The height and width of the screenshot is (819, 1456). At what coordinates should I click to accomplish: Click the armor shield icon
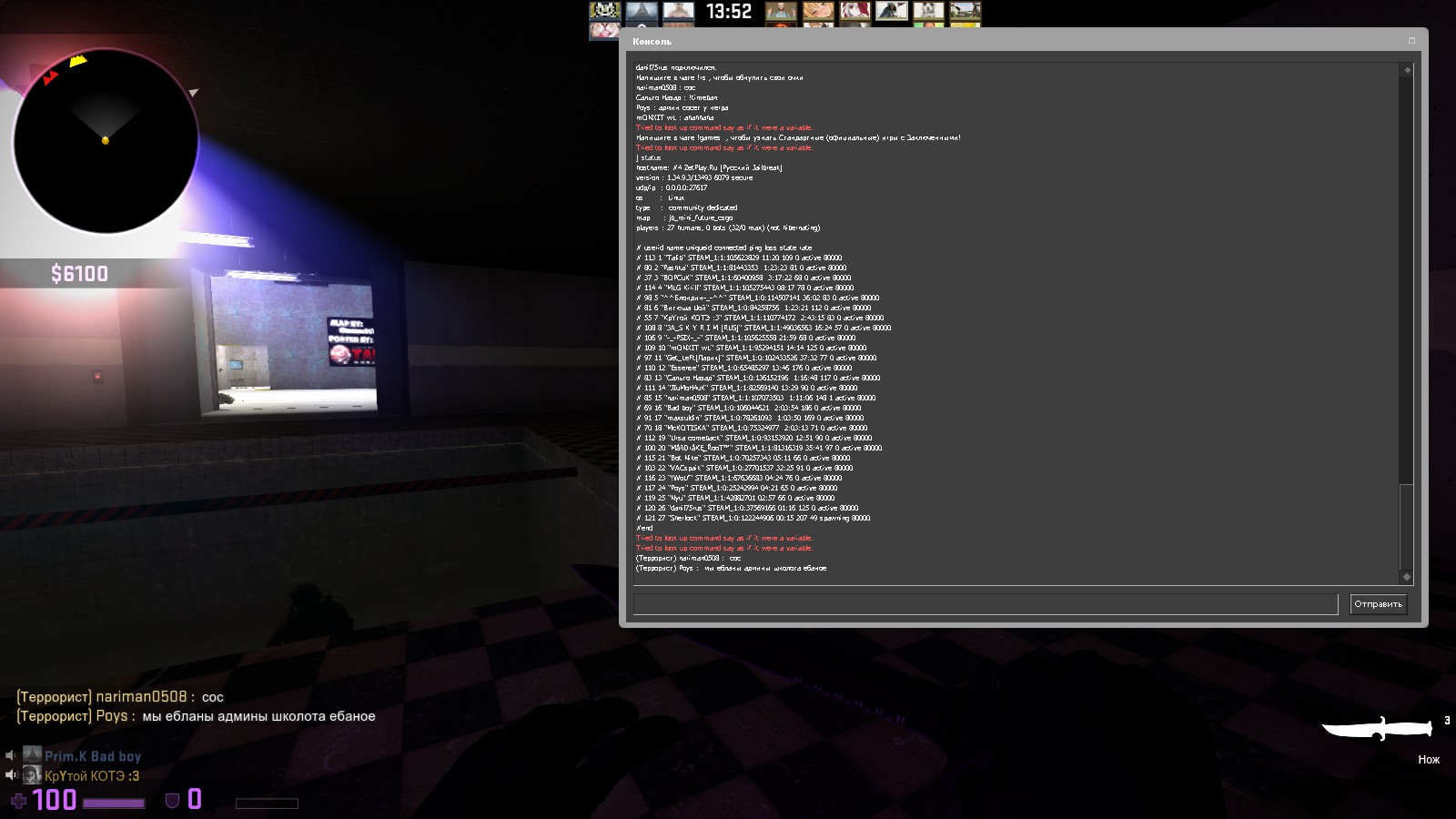click(x=172, y=801)
